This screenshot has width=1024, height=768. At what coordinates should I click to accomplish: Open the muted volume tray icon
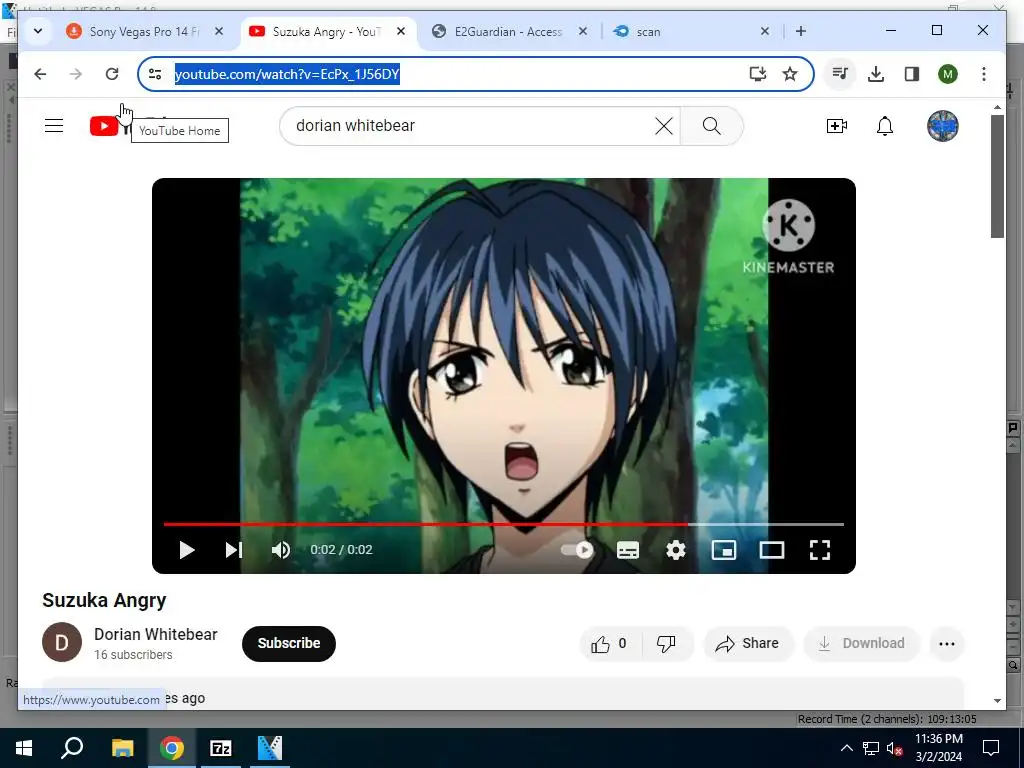[x=894, y=748]
